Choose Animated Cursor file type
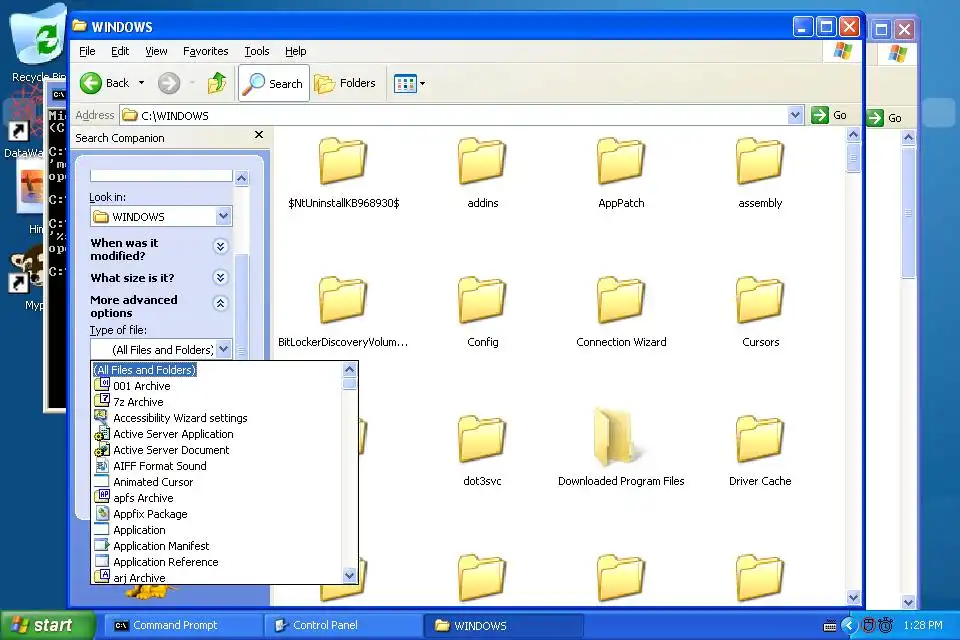This screenshot has height=640, width=960. pyautogui.click(x=217, y=482)
